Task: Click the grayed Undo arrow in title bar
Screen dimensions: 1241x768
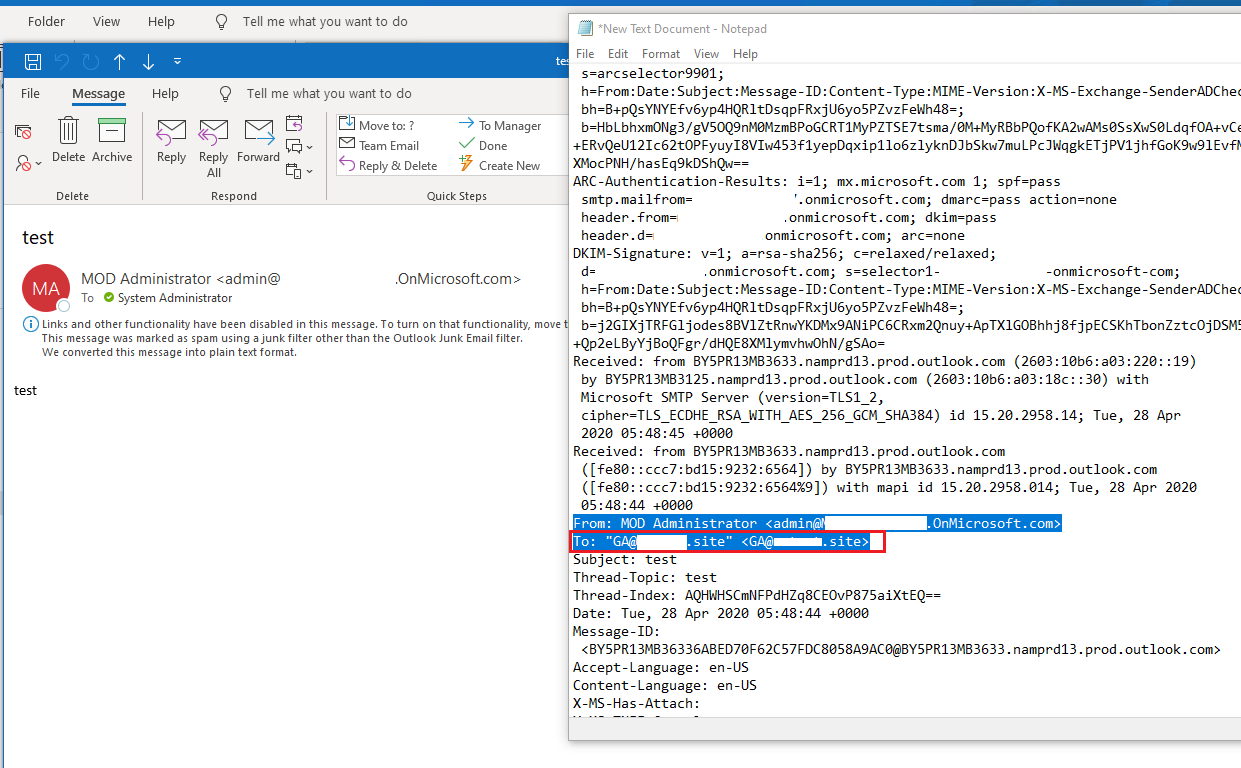Action: (62, 62)
